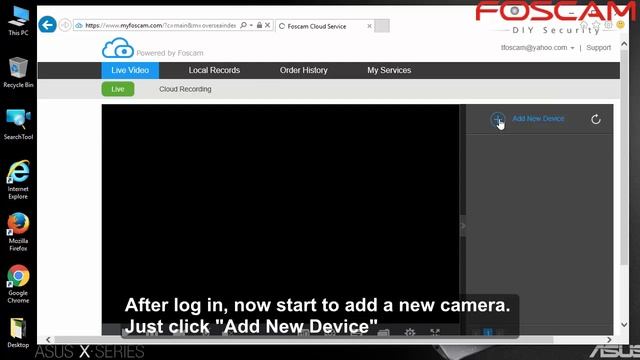The width and height of the screenshot is (640, 360).
Task: Click the search magnifier in address bar
Action: coord(243,25)
